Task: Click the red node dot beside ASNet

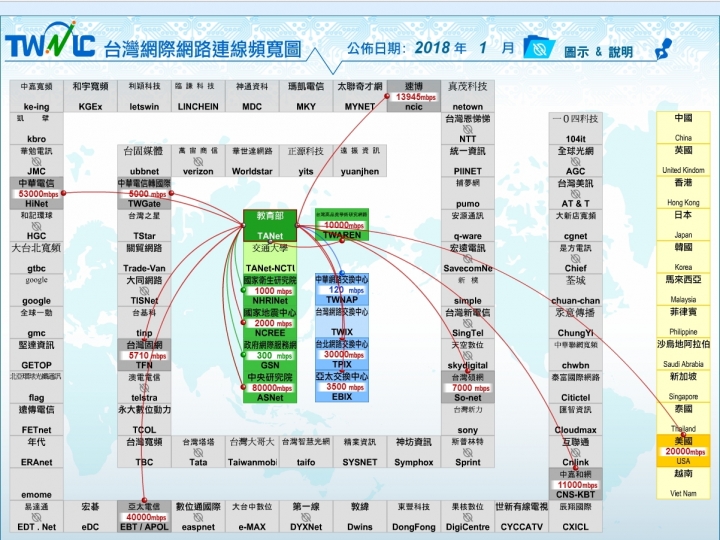Action: (x=243, y=388)
